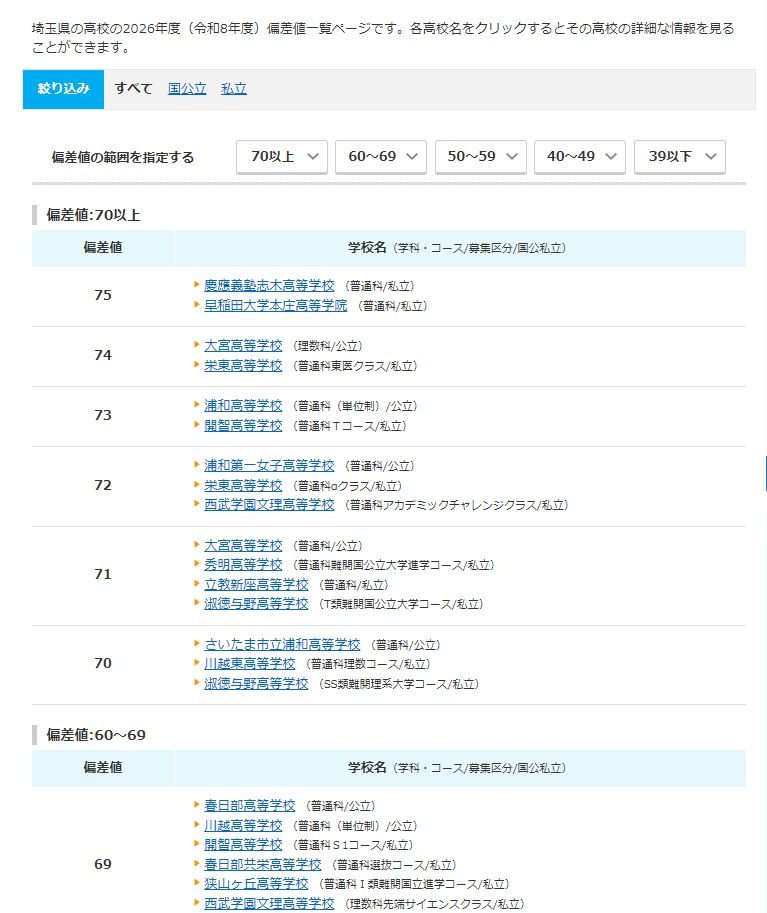This screenshot has height=913, width=767.
Task: Open 慶應義塾志木高等学校 link
Action: [269, 286]
